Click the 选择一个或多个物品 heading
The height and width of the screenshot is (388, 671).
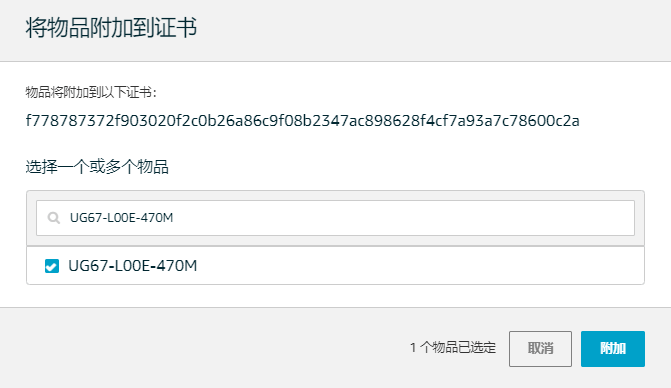click(x=97, y=166)
